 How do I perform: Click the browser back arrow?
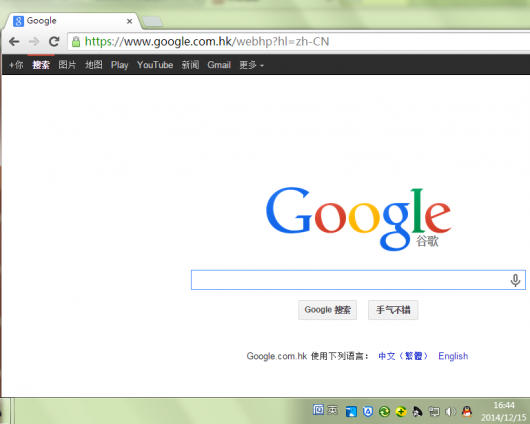point(14,42)
